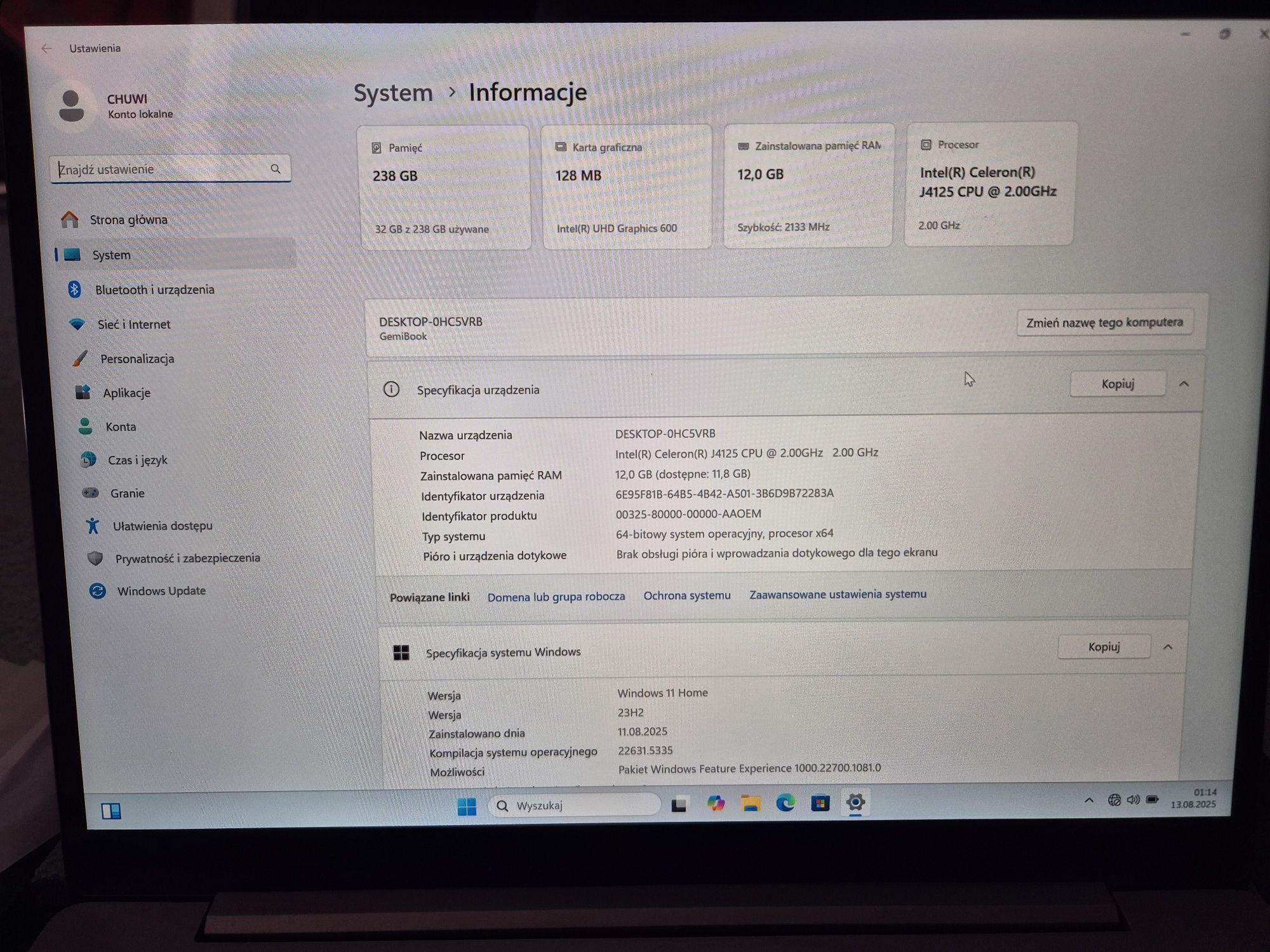Screen dimensions: 1270x952
Task: Click the Settings gear taskbar icon
Action: [855, 802]
